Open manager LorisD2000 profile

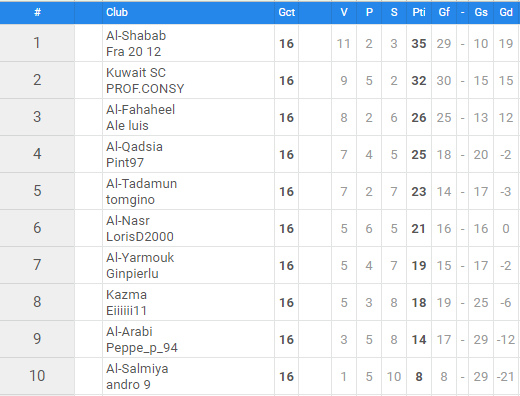140,237
